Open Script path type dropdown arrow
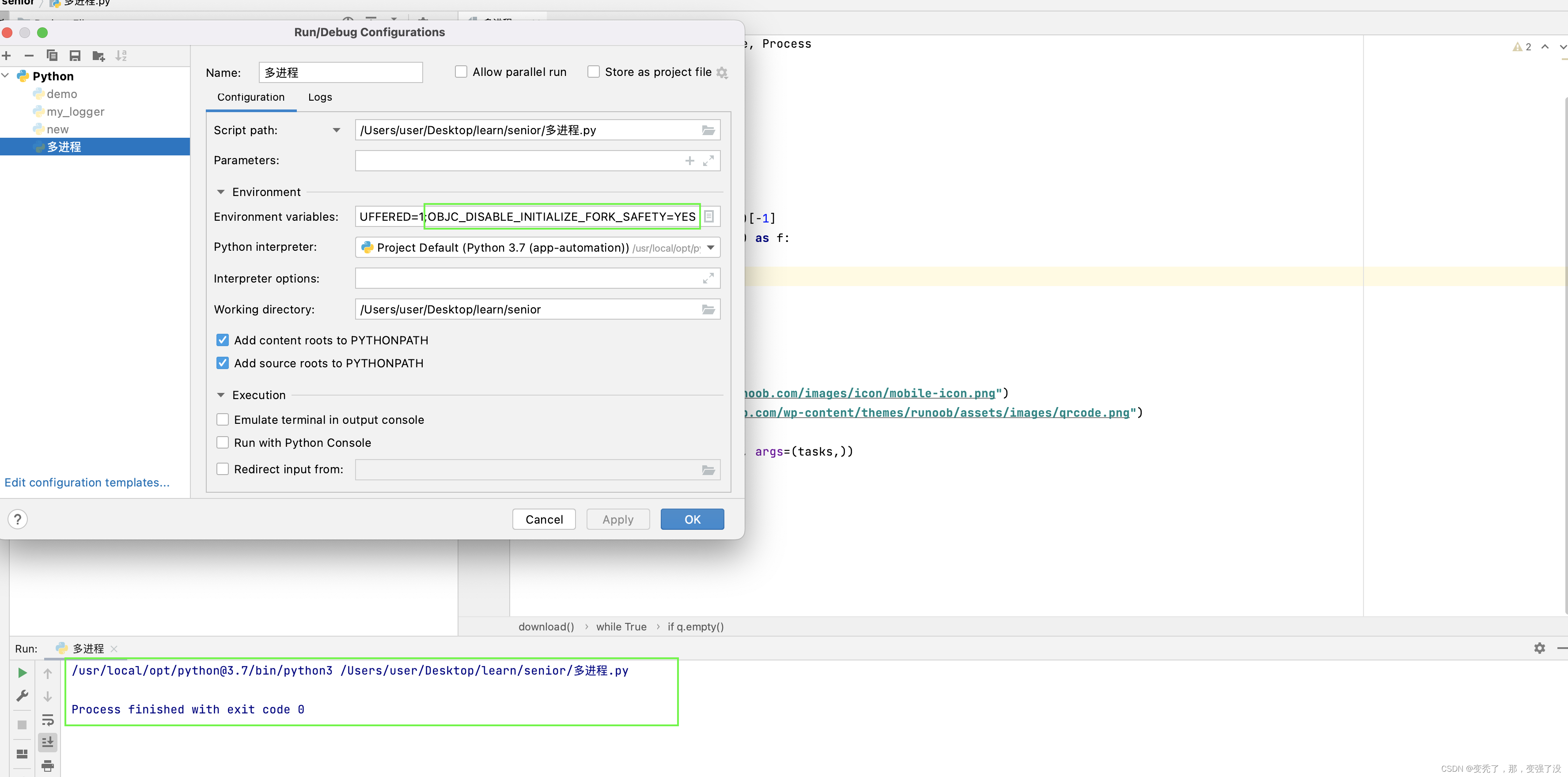 (x=337, y=130)
